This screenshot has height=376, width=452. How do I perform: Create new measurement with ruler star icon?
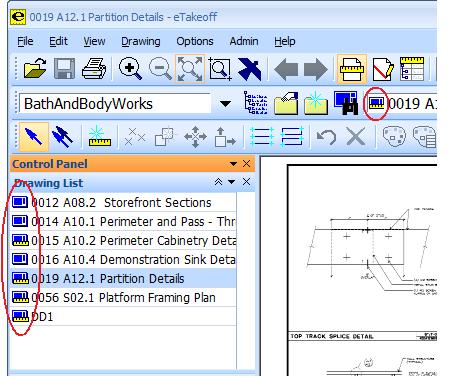click(x=99, y=137)
